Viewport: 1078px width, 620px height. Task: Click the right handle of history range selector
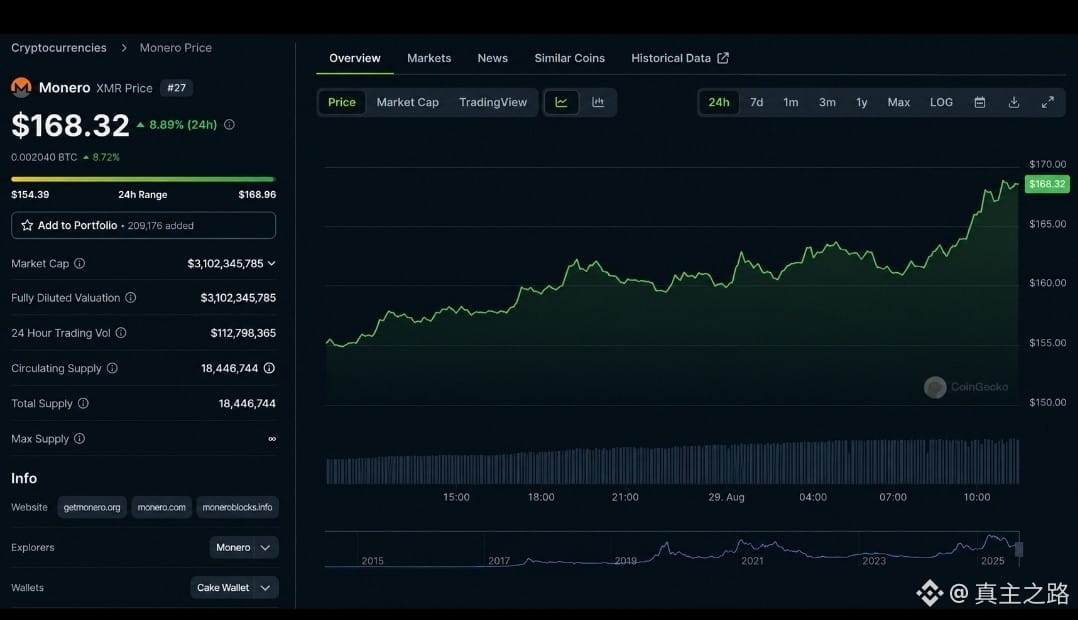point(1019,549)
